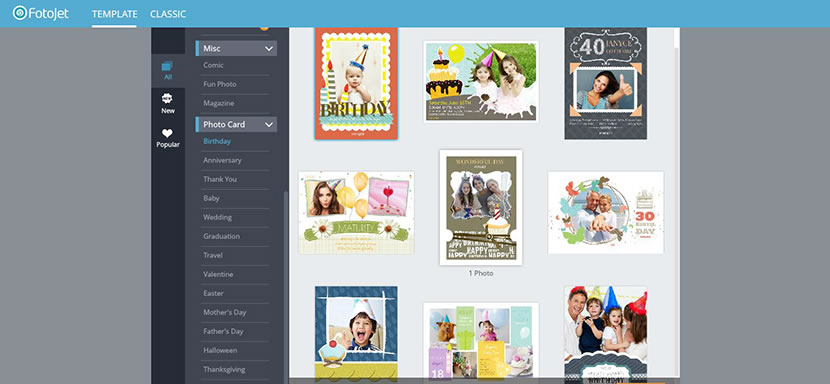Pick the dark 40 chalkboard template
Screen dimensions: 830x384
click(x=606, y=83)
